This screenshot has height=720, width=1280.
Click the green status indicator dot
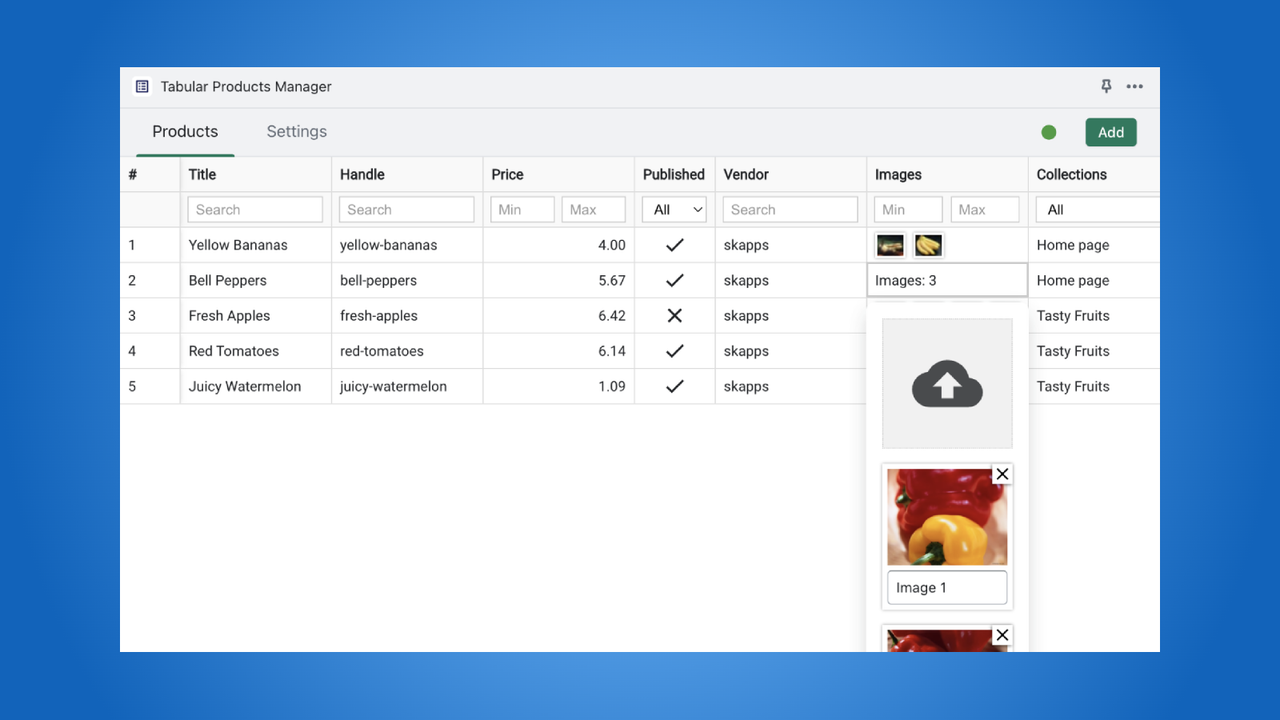click(1048, 131)
